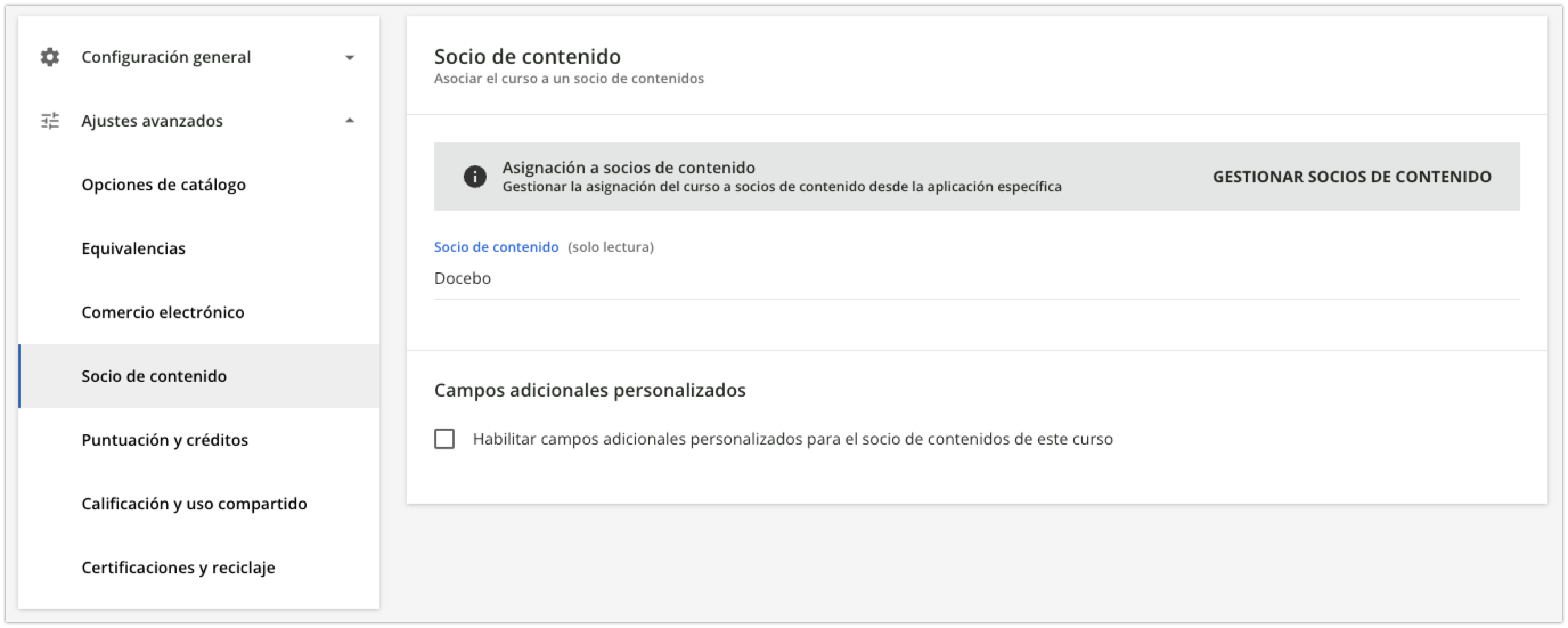
Task: Click the blue Socio de contenido field label
Action: click(x=496, y=247)
